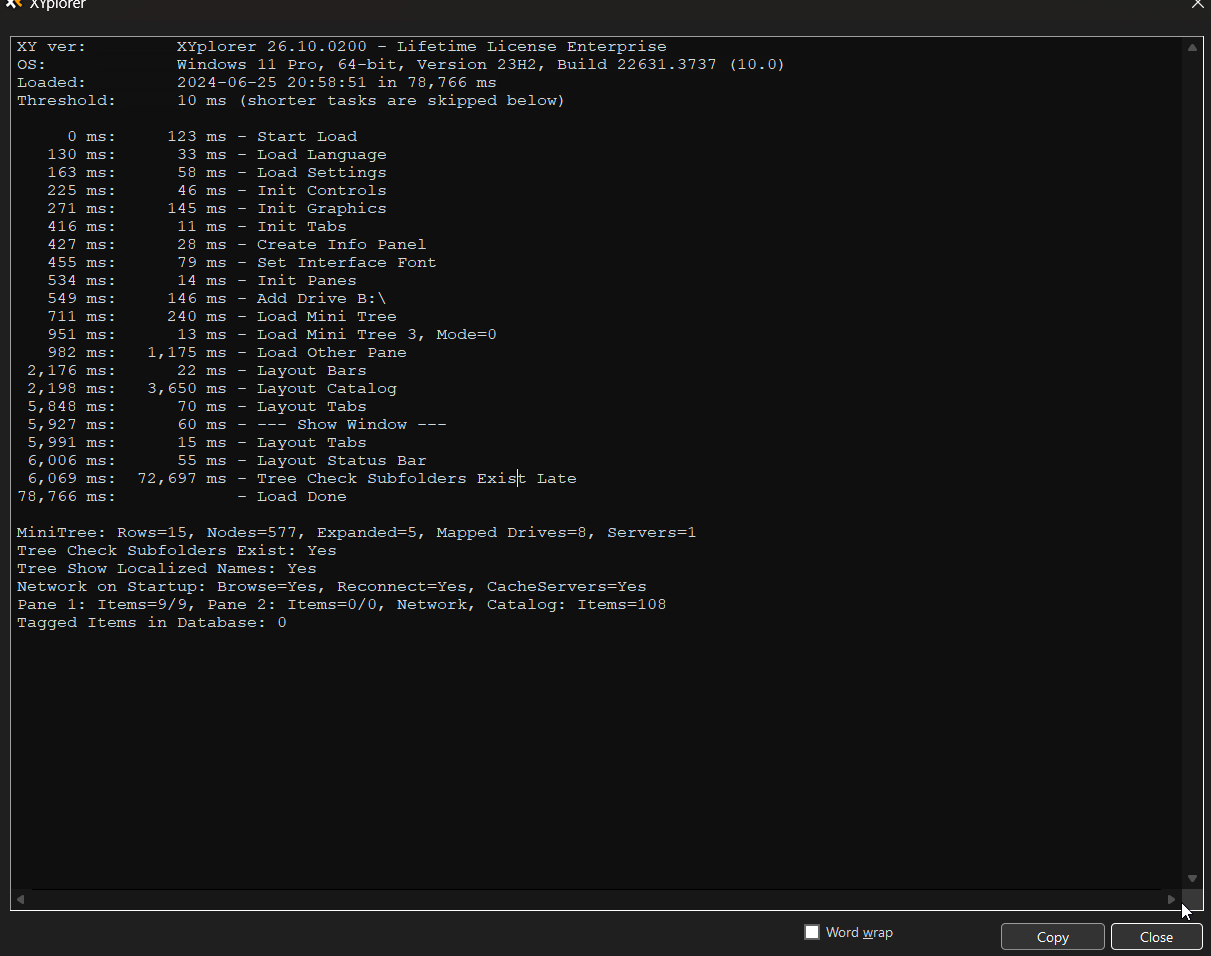This screenshot has height=956, width=1211.
Task: Click the 'Threshold:' 10 ms line
Action: tap(291, 100)
